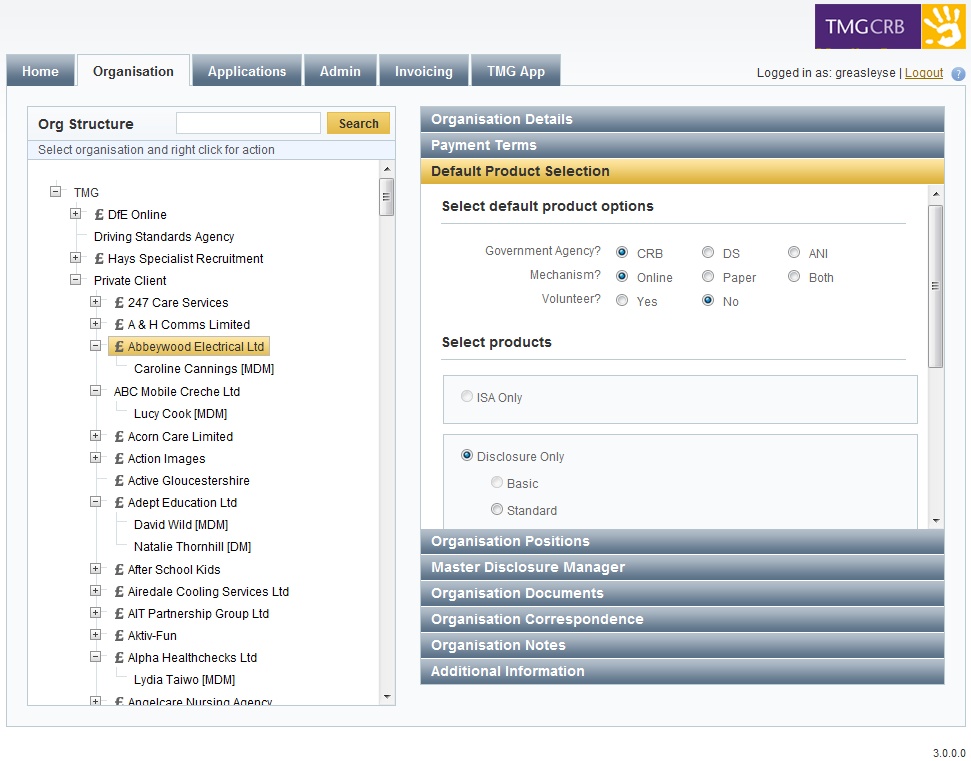971x761 pixels.
Task: Click the Search button
Action: [x=358, y=123]
